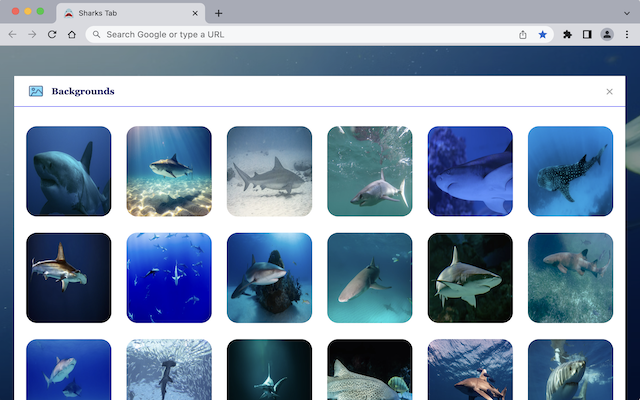Click the Backgrounds dialog title
The height and width of the screenshot is (400, 640).
(x=83, y=91)
